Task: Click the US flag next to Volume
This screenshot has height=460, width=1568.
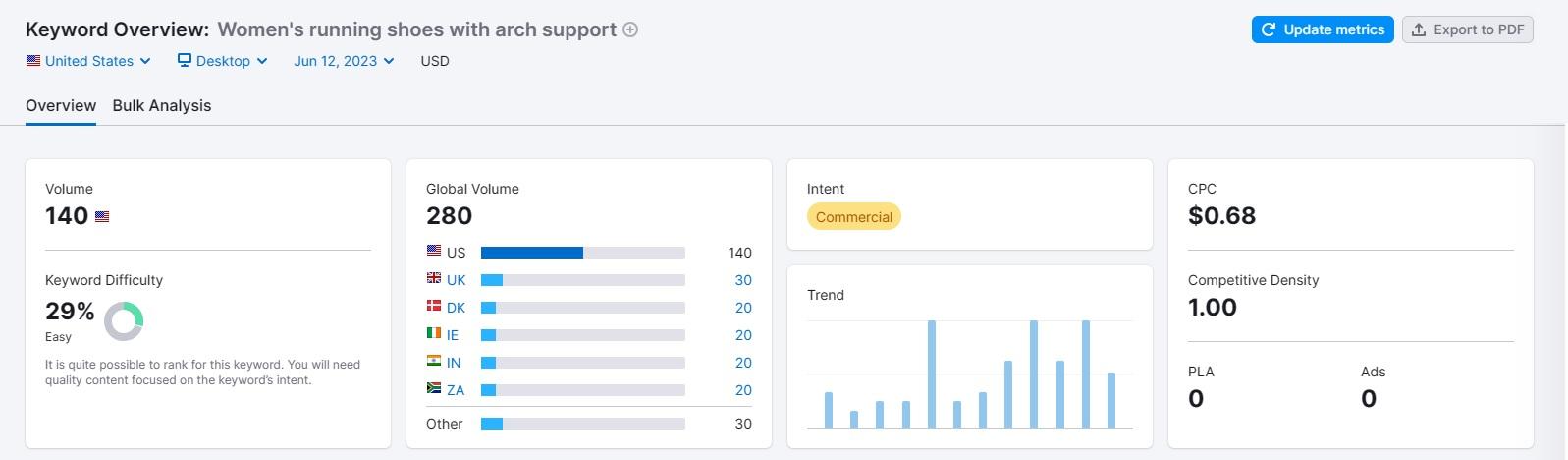Action: 102,216
